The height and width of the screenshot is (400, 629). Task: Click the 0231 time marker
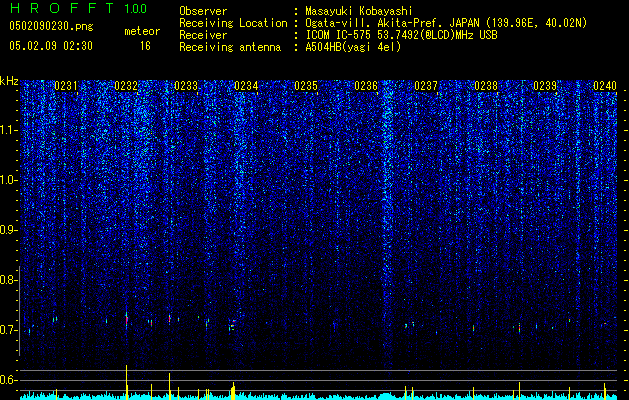(66, 86)
